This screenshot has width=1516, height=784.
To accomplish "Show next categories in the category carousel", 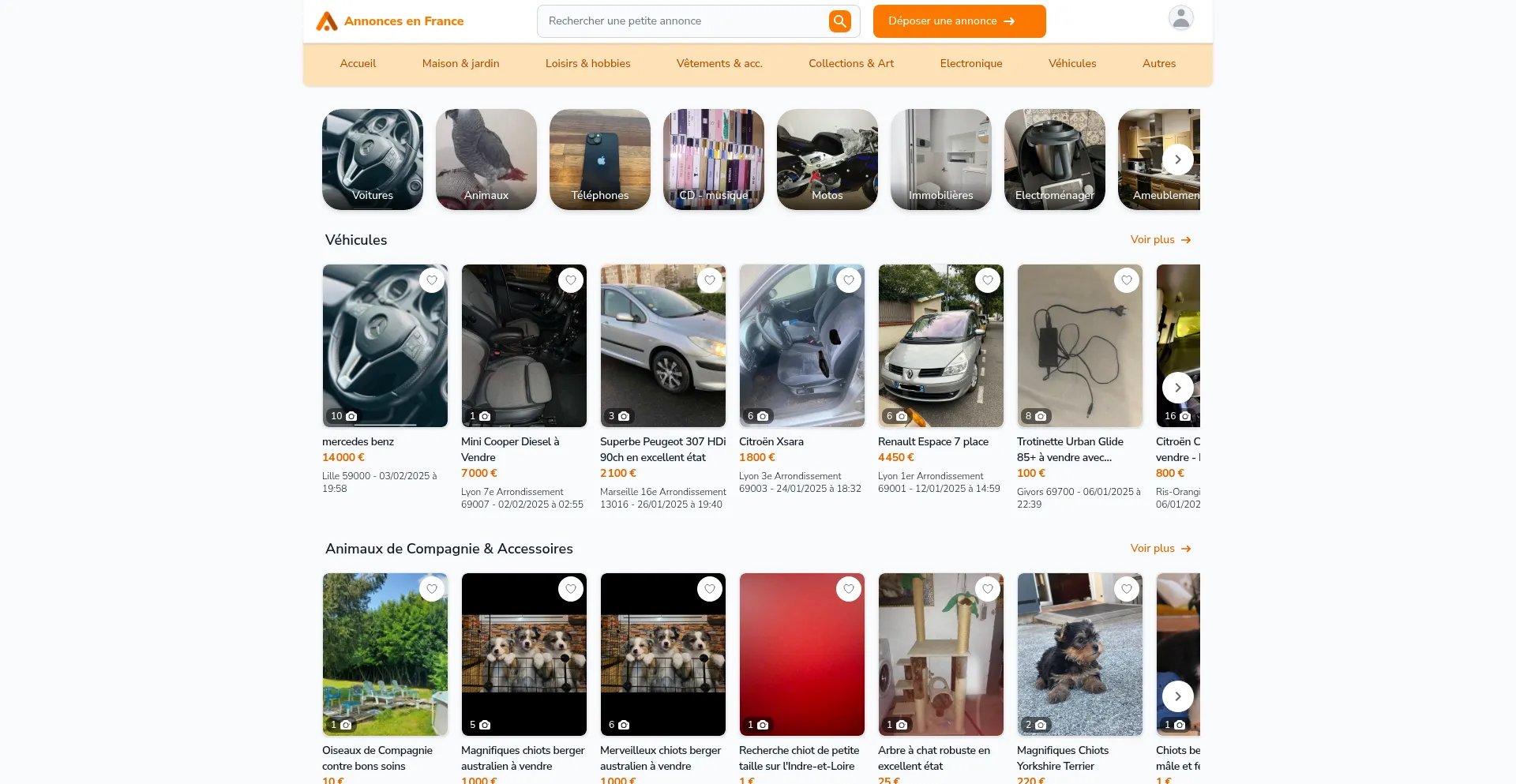I will click(x=1178, y=159).
